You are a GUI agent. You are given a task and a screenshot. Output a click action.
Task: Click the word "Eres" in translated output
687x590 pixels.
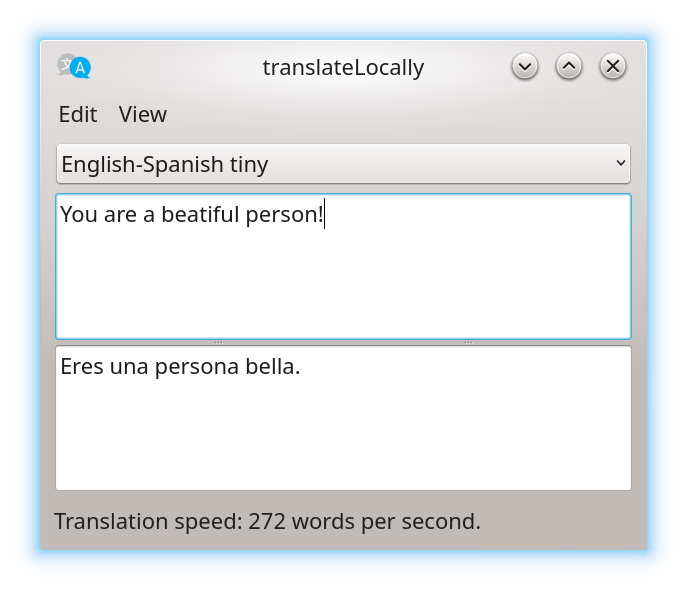click(x=82, y=367)
